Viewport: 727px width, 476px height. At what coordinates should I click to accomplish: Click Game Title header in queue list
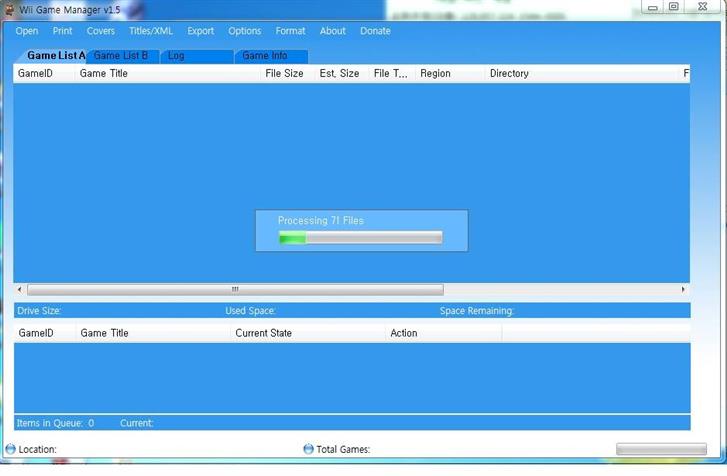pyautogui.click(x=153, y=333)
